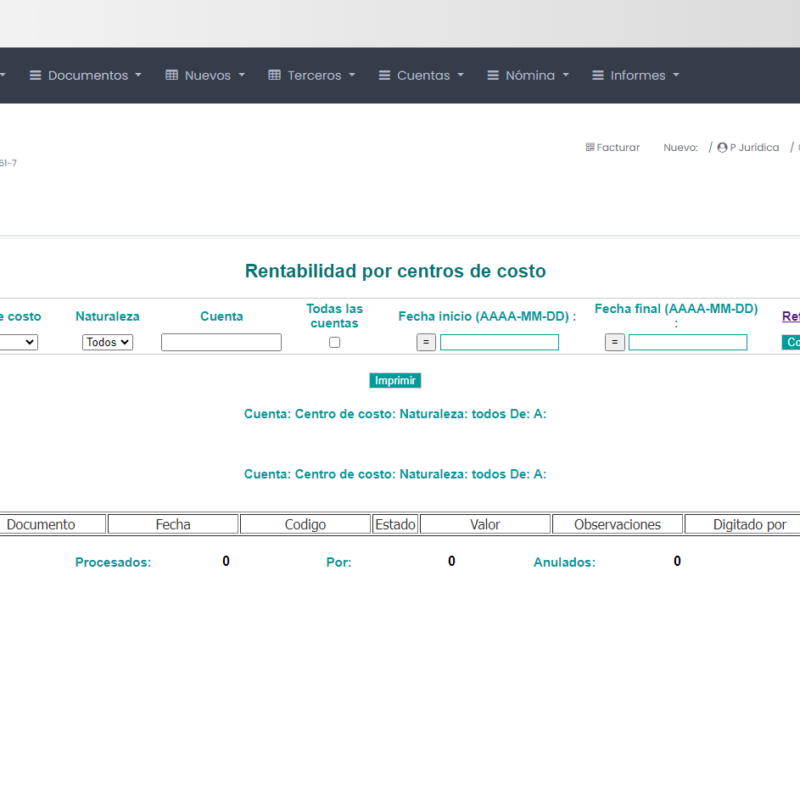
Task: Click the '=' button beside Fecha inicio
Action: point(426,342)
